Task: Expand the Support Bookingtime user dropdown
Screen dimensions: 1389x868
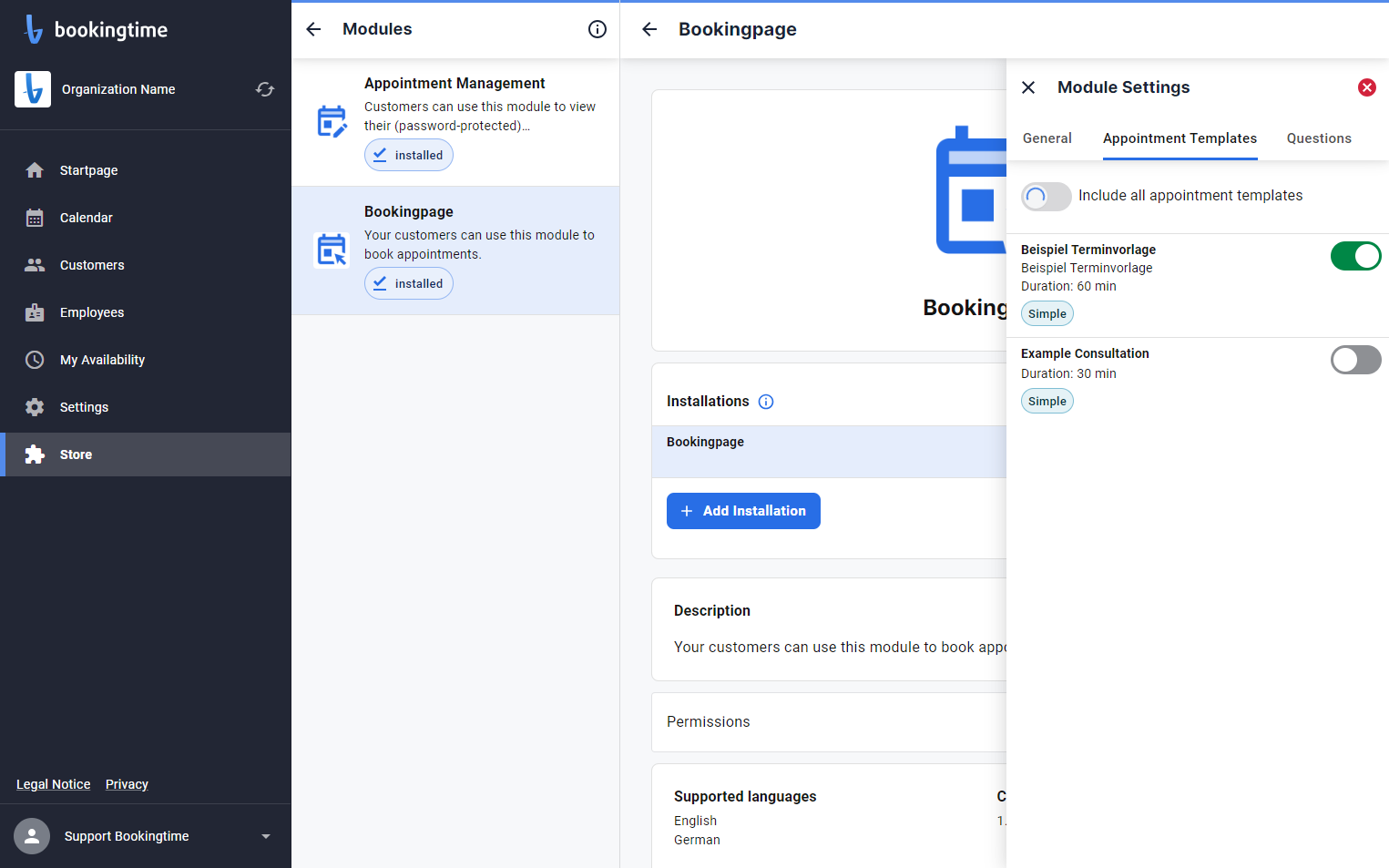Action: coord(266,836)
